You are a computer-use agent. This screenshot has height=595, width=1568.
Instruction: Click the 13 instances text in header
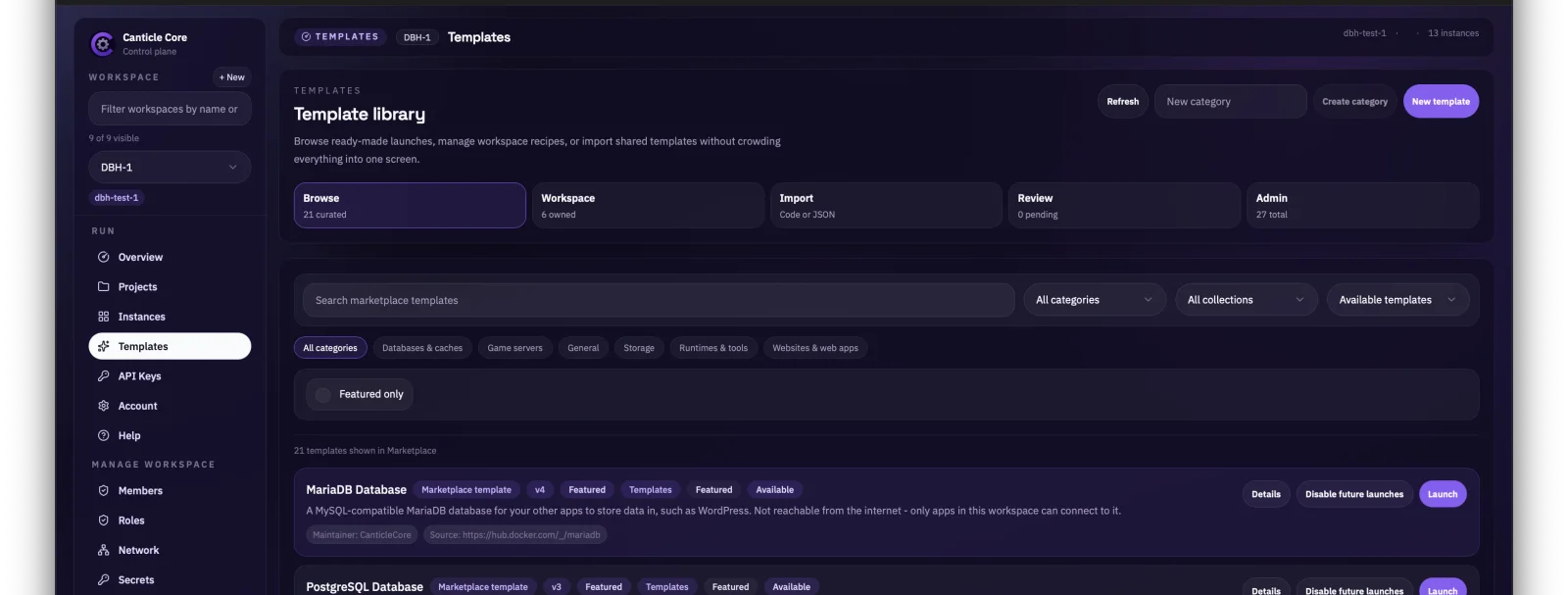point(1453,33)
